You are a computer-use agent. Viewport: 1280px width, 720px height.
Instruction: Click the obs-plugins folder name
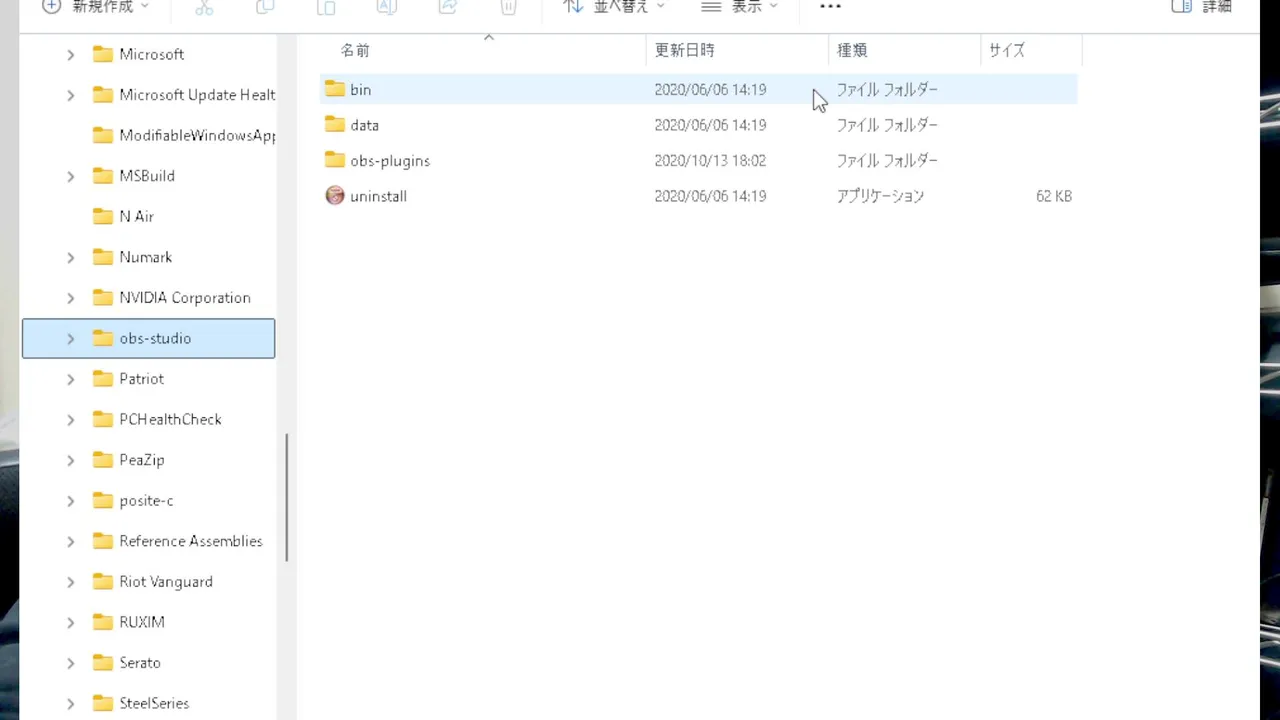coord(390,161)
